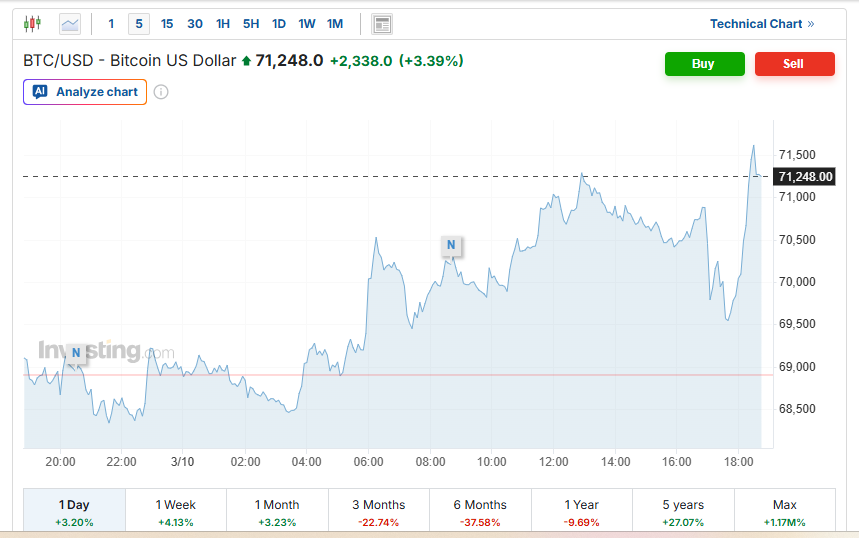The width and height of the screenshot is (859, 538).
Task: Select the 5 minute interval
Action: tap(138, 24)
